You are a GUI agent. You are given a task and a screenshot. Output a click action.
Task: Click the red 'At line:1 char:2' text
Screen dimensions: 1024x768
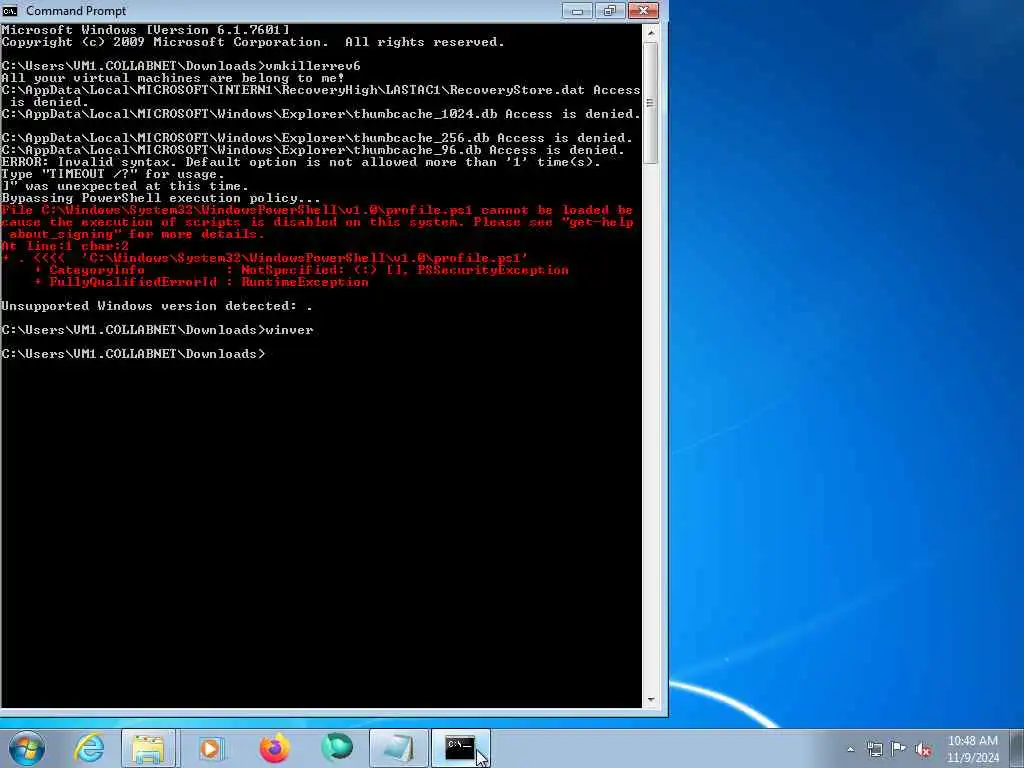(x=65, y=246)
